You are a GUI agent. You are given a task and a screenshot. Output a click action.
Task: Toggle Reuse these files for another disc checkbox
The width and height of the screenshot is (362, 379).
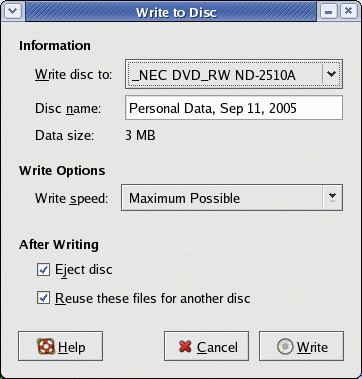(x=43, y=298)
